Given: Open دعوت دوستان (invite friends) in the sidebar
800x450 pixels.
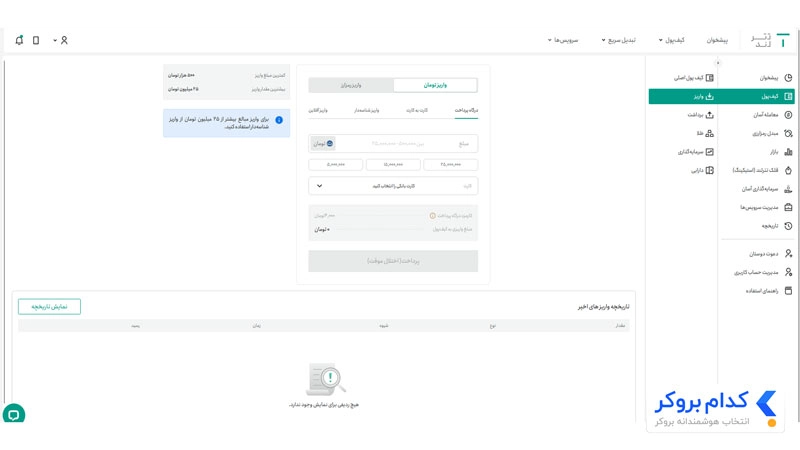Looking at the screenshot, I should click(x=770, y=254).
